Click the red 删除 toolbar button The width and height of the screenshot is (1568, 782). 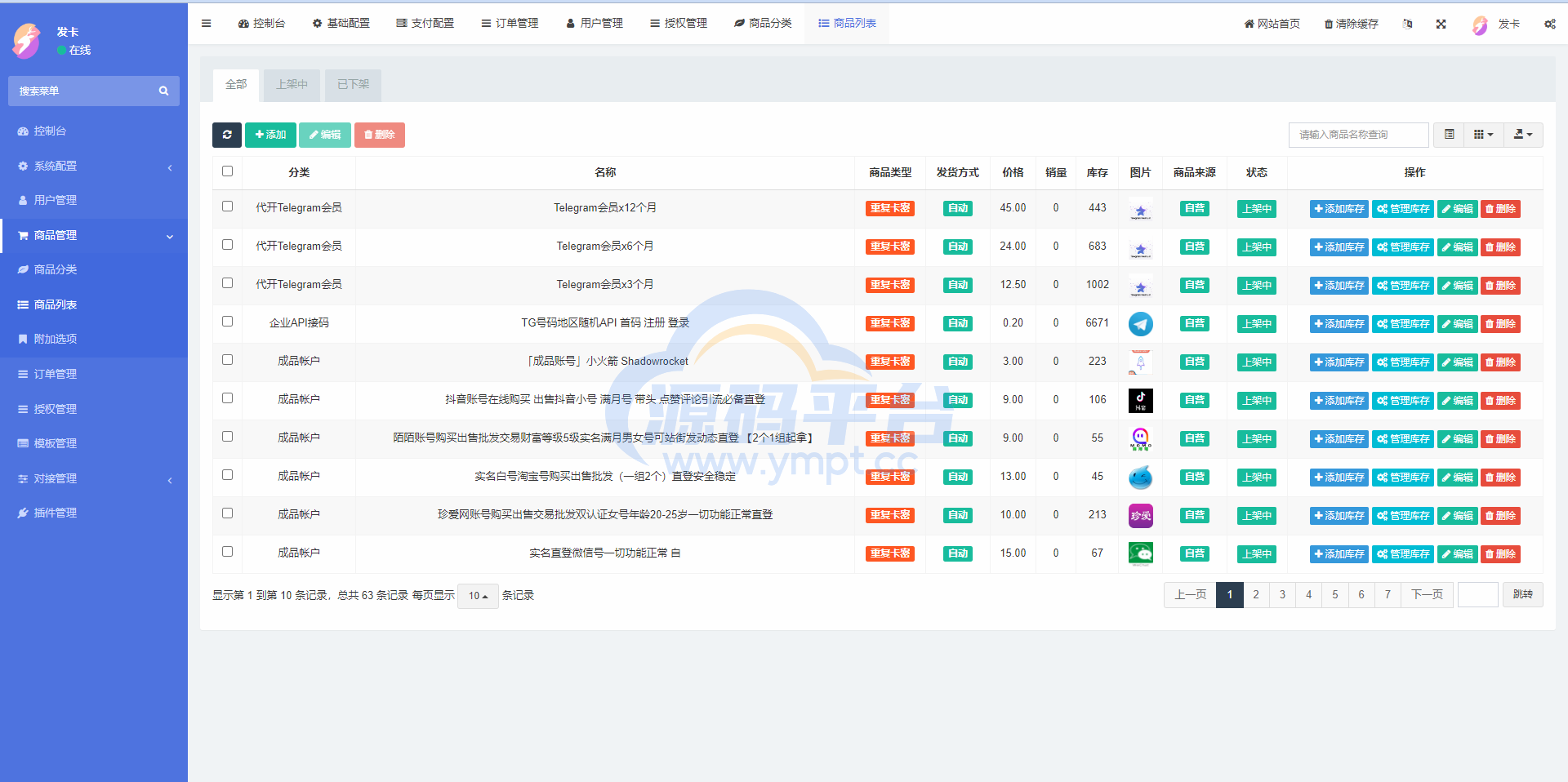(x=380, y=135)
